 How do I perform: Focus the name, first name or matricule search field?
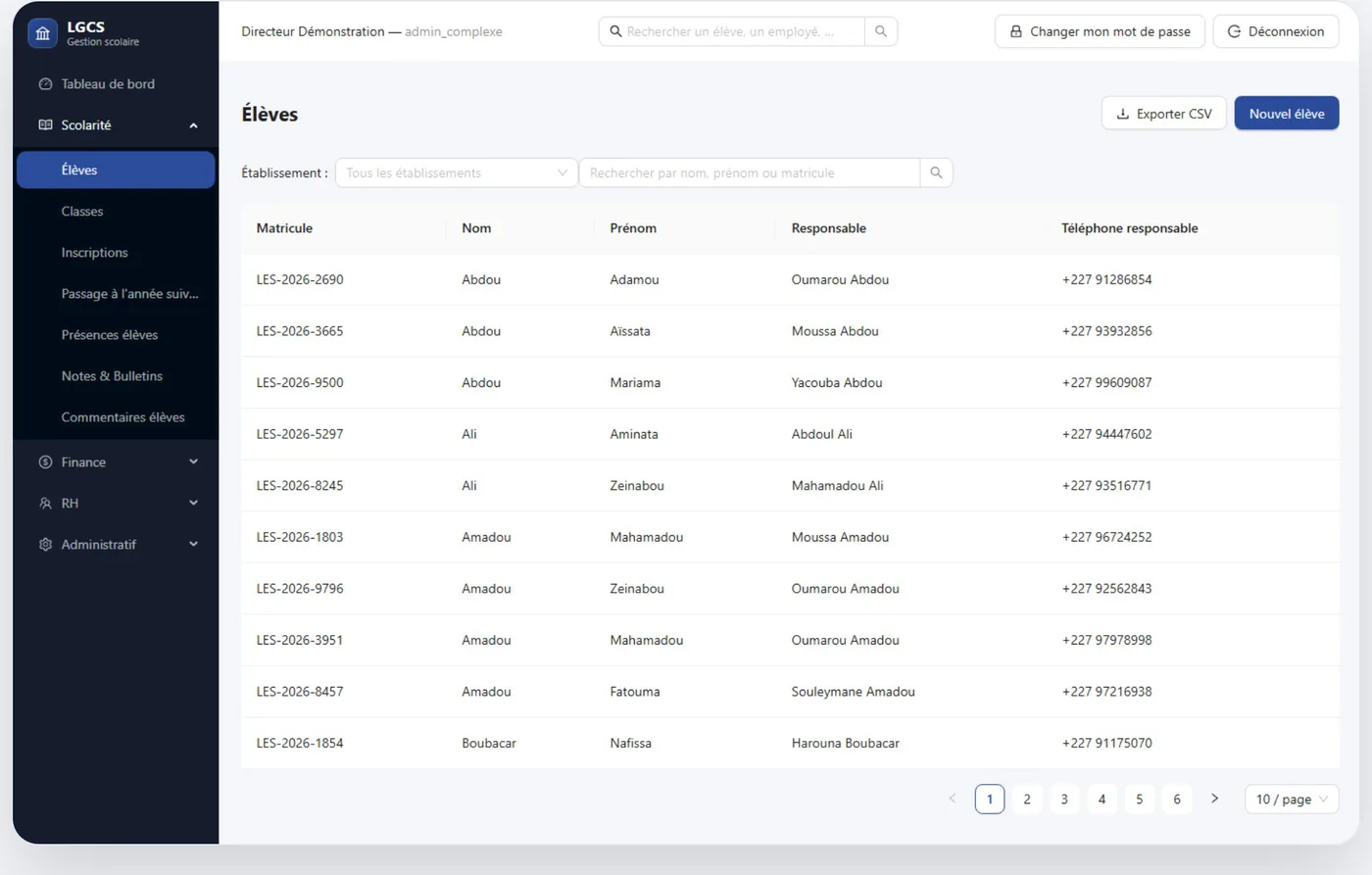click(x=750, y=172)
